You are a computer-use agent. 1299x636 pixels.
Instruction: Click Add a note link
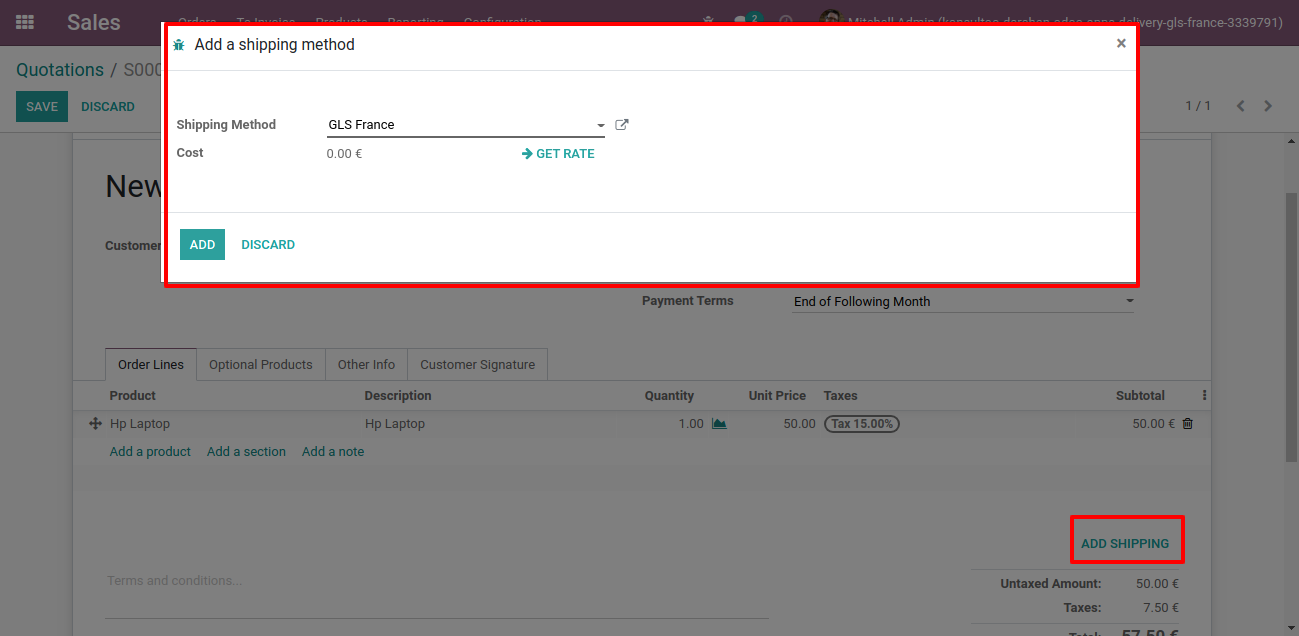click(x=333, y=452)
